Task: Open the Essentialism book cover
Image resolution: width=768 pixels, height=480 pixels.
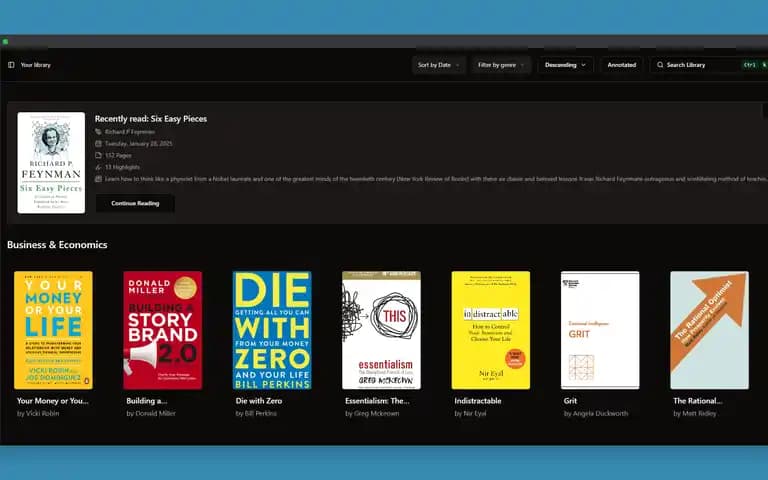Action: click(381, 330)
